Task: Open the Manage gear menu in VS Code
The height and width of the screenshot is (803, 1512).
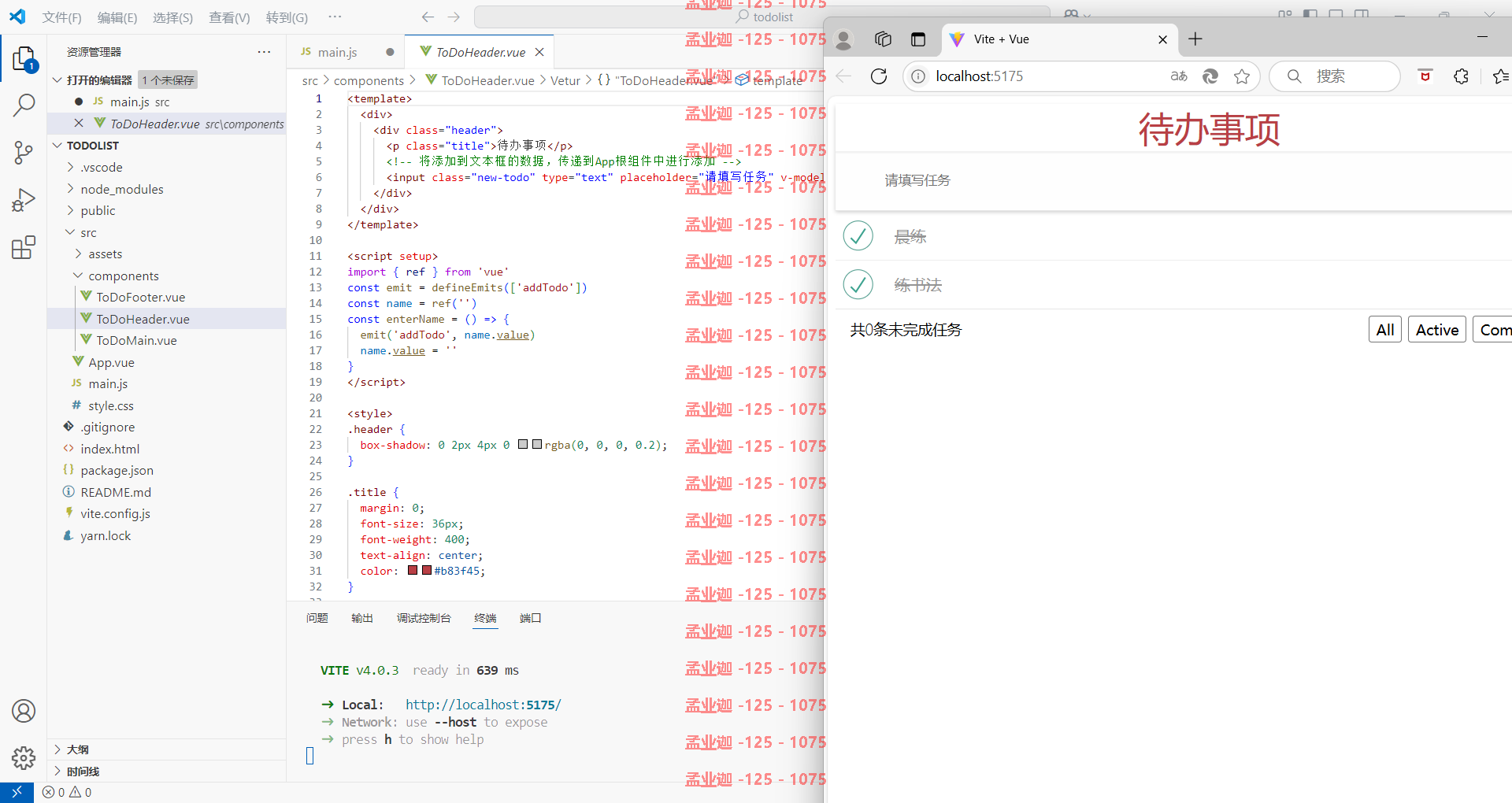Action: [x=24, y=757]
